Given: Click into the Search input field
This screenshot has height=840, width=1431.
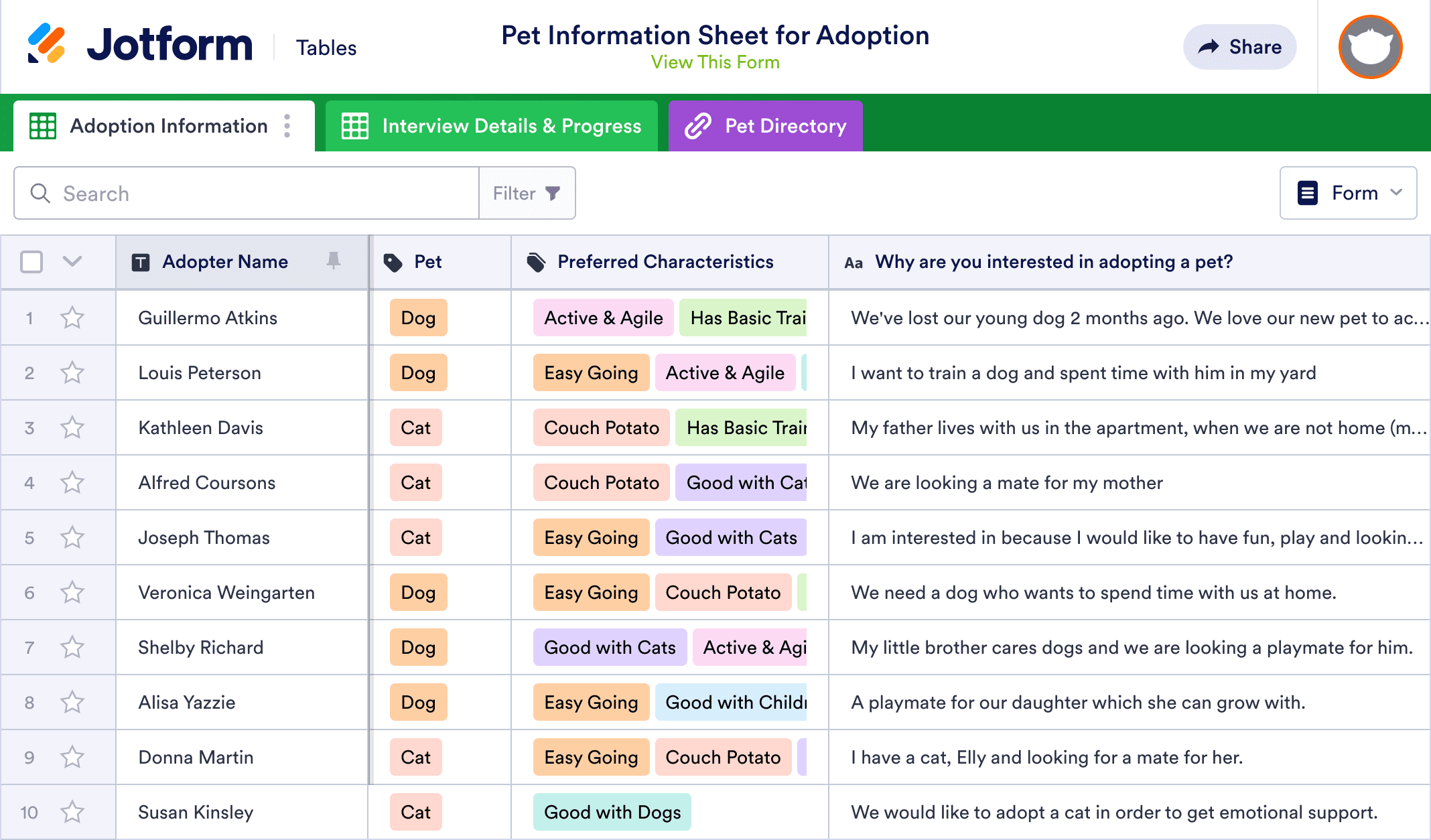Looking at the screenshot, I should (x=261, y=194).
